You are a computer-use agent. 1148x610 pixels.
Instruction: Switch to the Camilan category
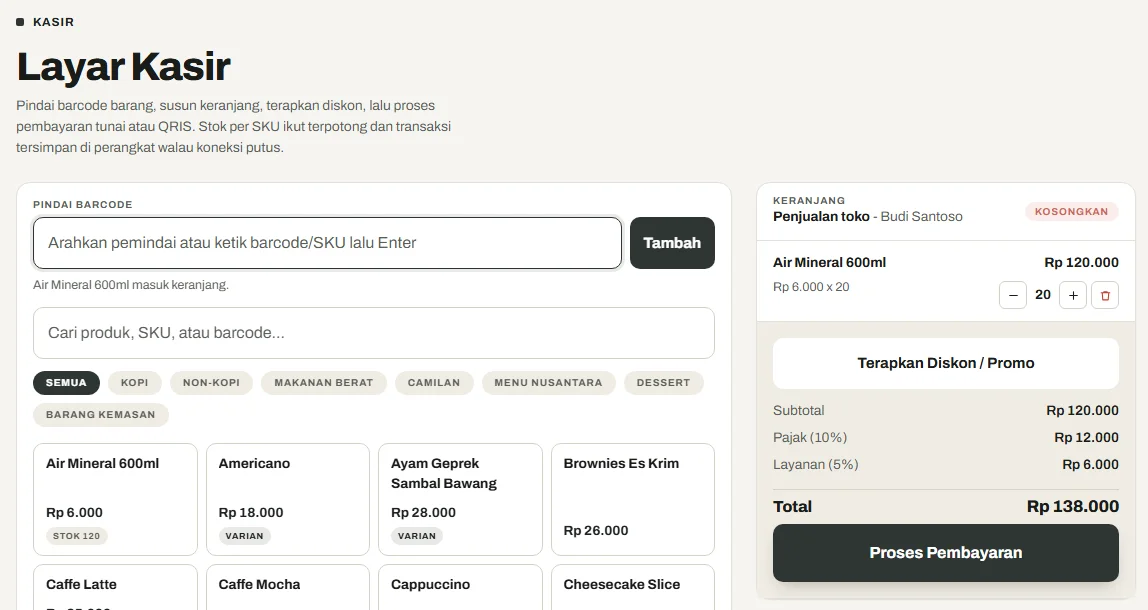pos(434,383)
